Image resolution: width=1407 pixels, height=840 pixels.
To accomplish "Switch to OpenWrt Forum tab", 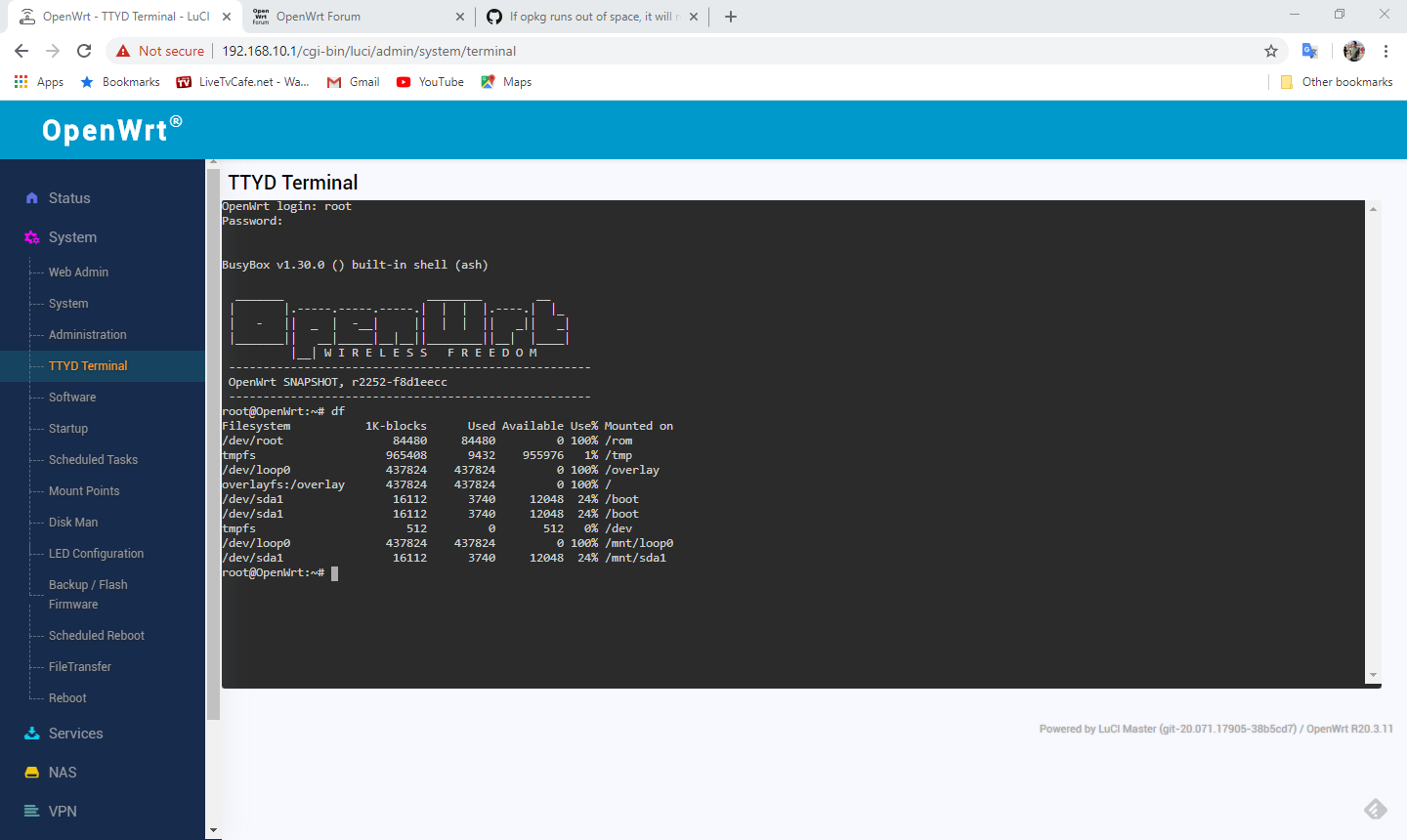I will (360, 17).
